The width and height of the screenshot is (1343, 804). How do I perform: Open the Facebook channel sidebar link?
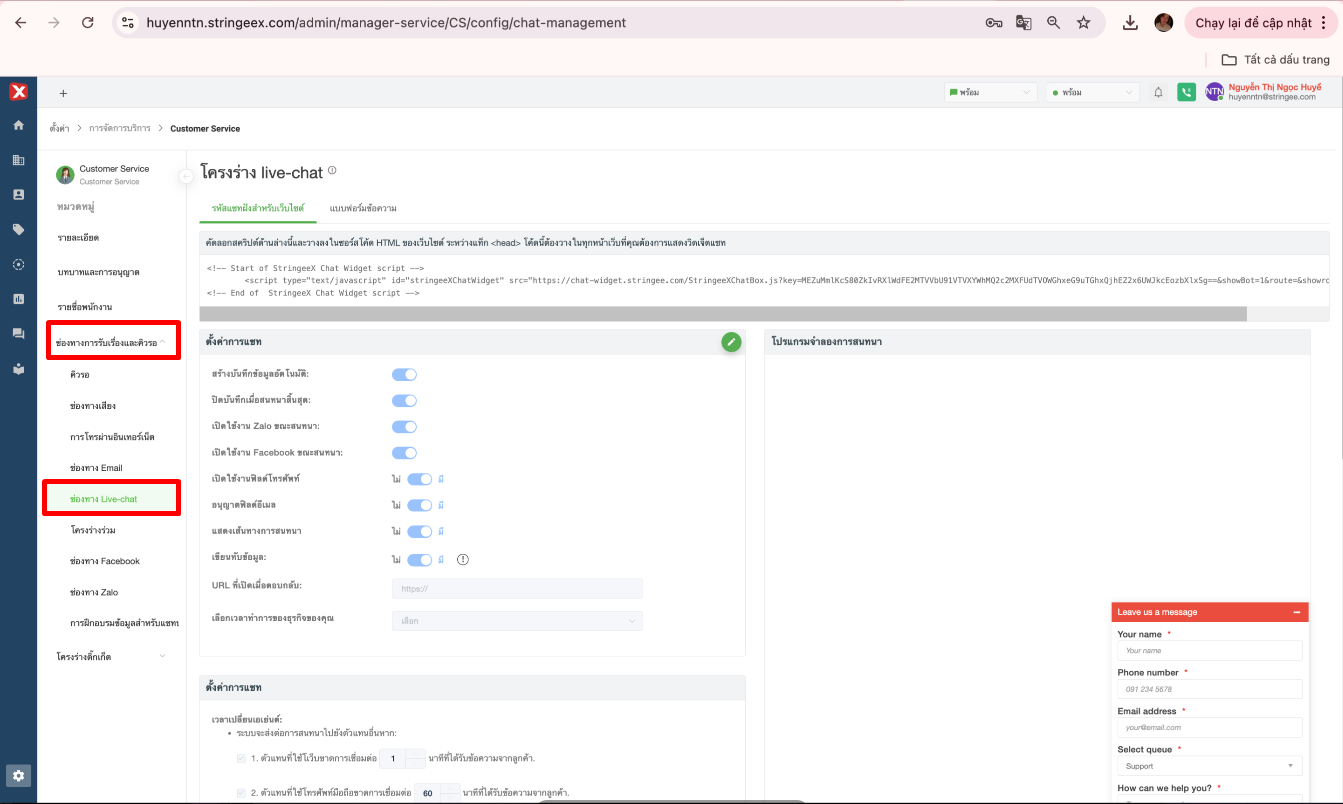coord(105,561)
